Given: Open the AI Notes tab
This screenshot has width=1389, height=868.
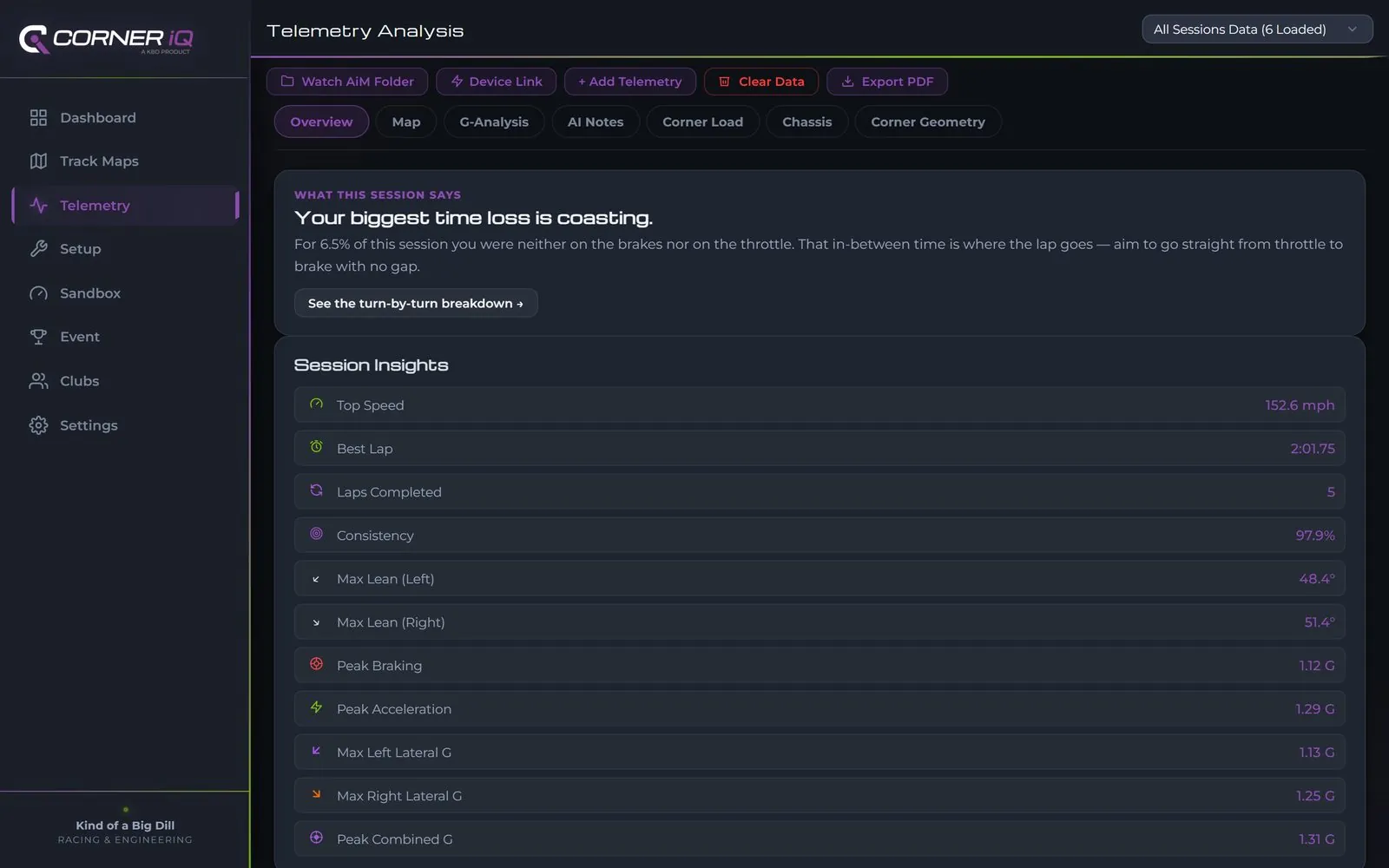Looking at the screenshot, I should coord(596,122).
